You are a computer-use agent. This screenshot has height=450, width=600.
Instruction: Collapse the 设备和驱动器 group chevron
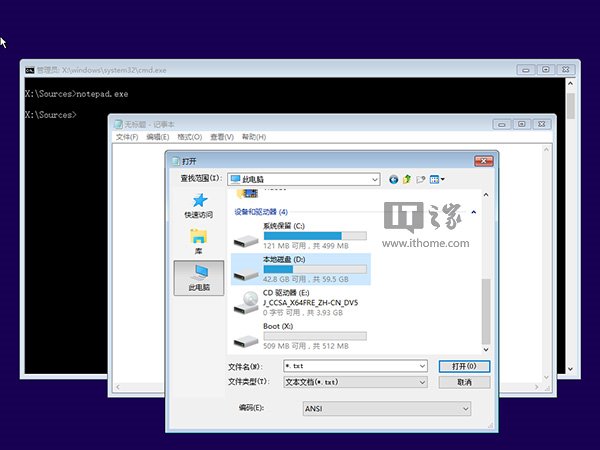point(473,212)
